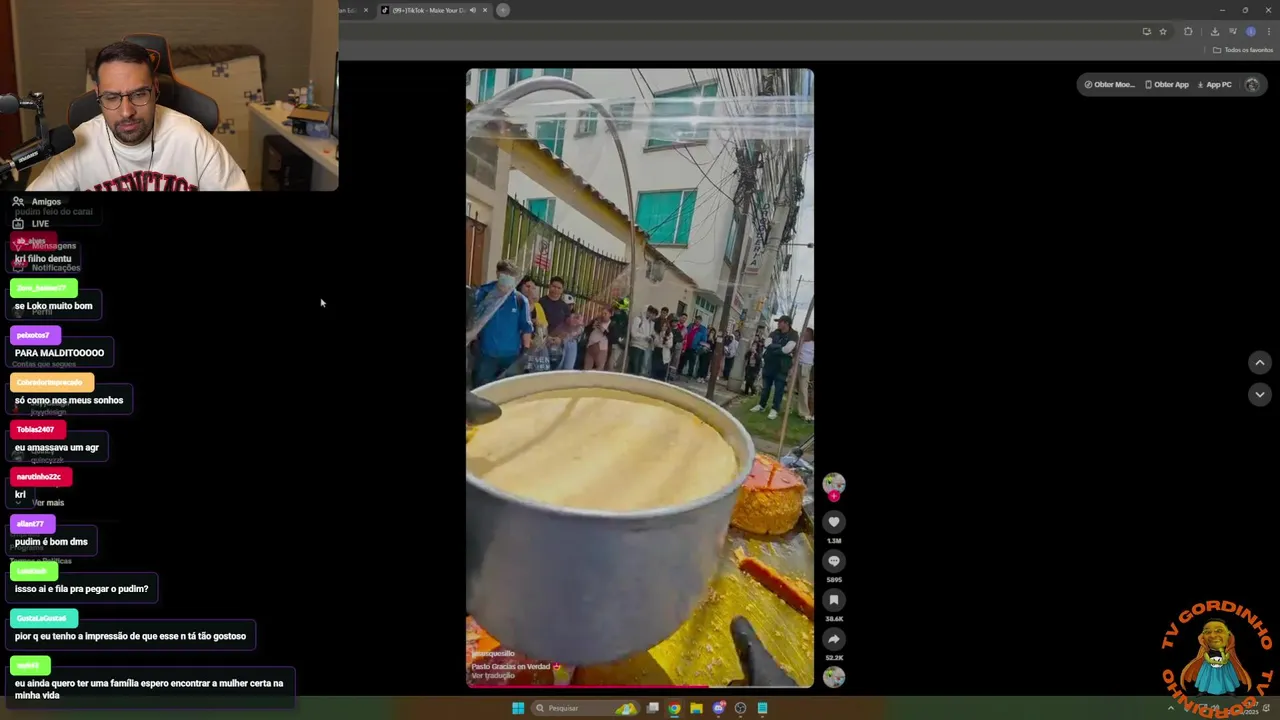The width and height of the screenshot is (1280, 720).
Task: Click message 'issso ai e fila pra pegar o pudim?'
Action: tap(82, 589)
